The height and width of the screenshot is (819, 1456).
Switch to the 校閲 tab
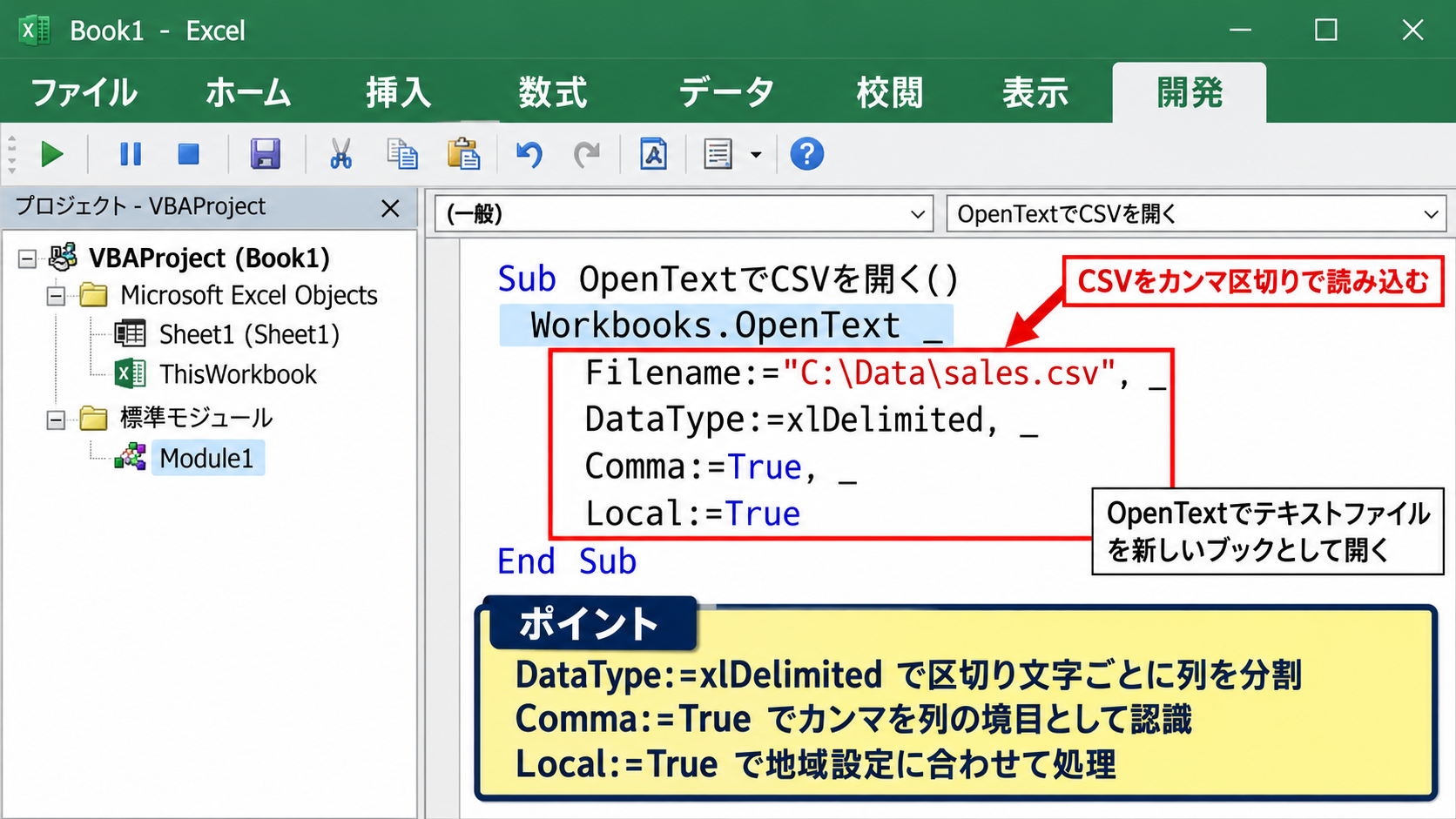coord(889,92)
